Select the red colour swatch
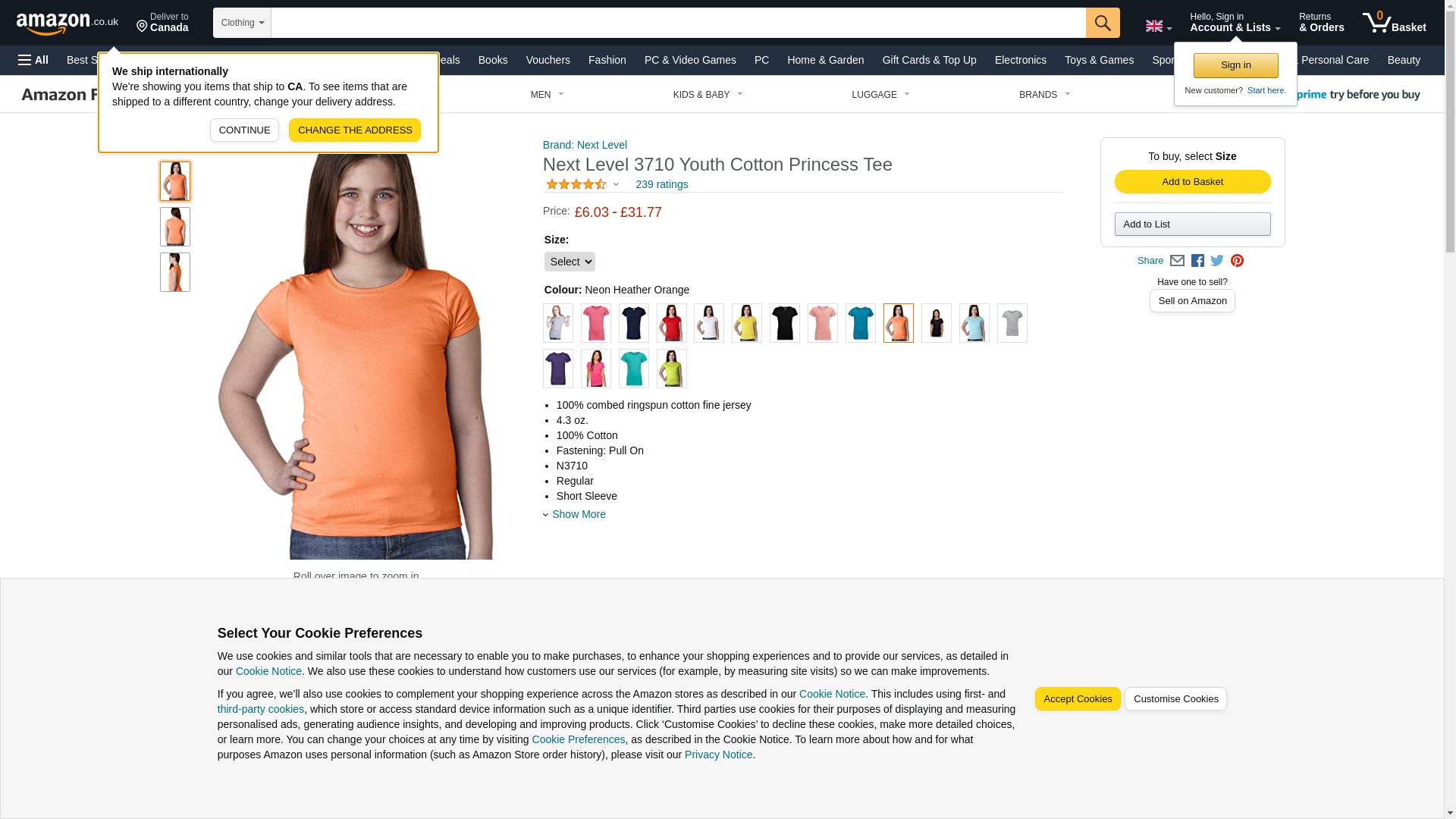The width and height of the screenshot is (1456, 819). click(672, 323)
